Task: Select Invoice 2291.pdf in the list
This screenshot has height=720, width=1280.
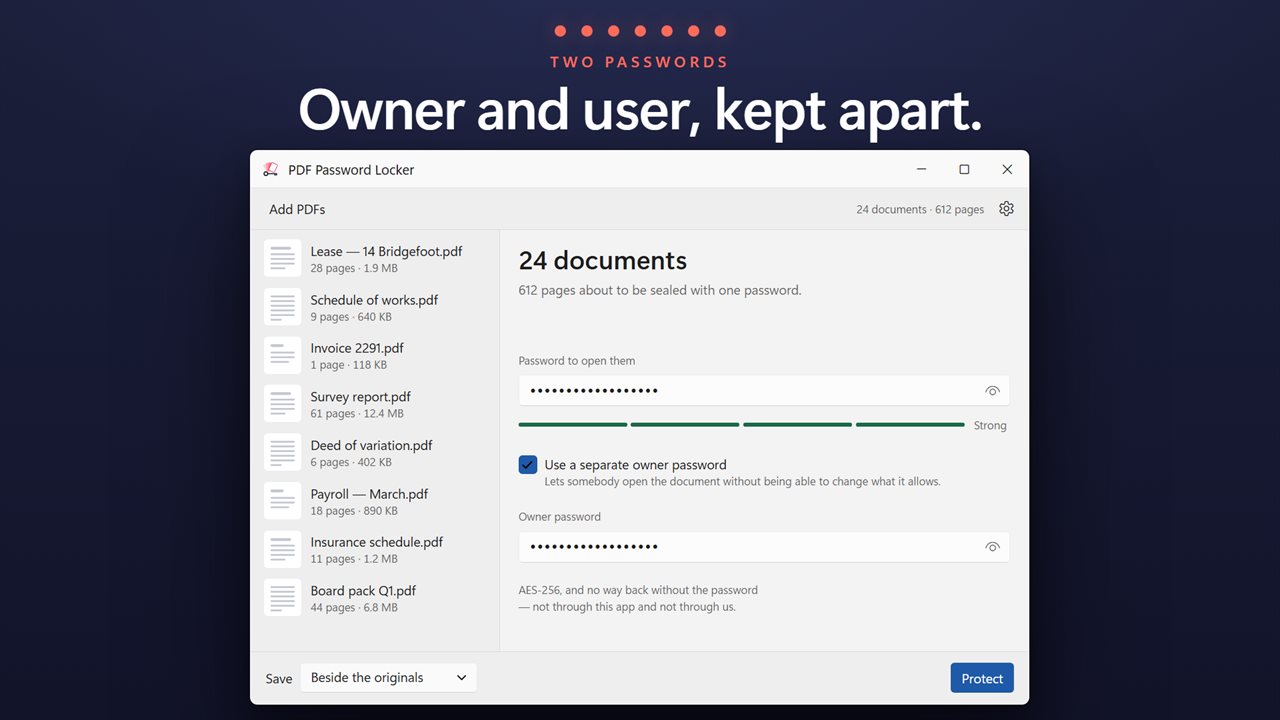Action: 357,348
